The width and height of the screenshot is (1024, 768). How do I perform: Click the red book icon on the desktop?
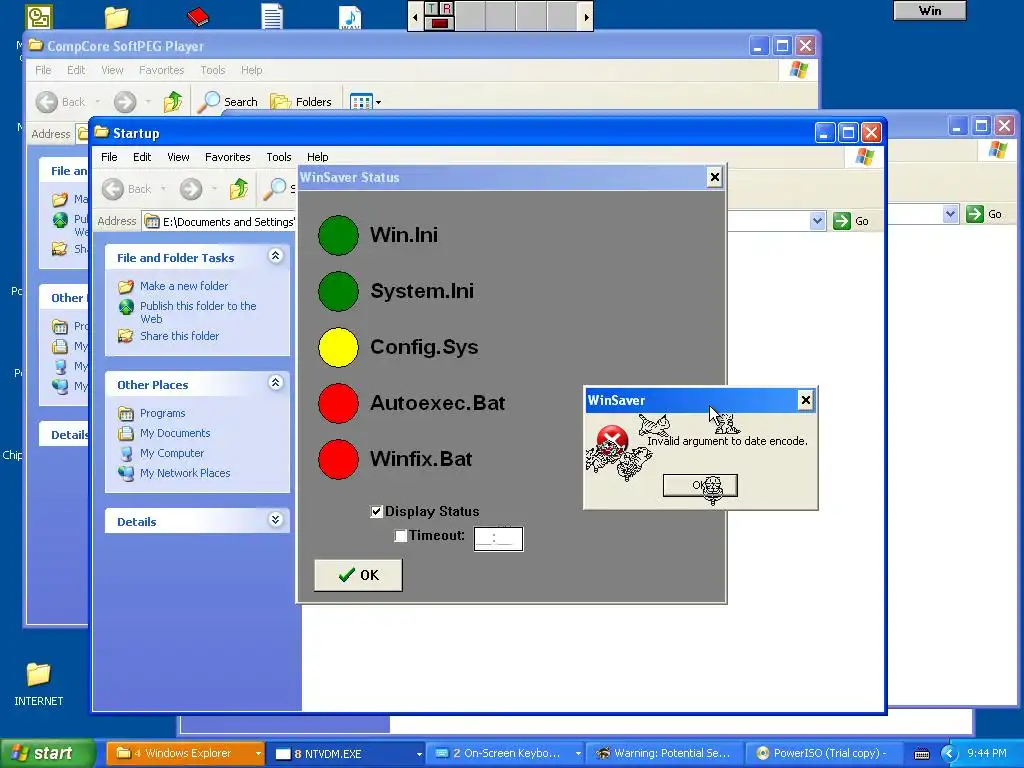click(197, 16)
